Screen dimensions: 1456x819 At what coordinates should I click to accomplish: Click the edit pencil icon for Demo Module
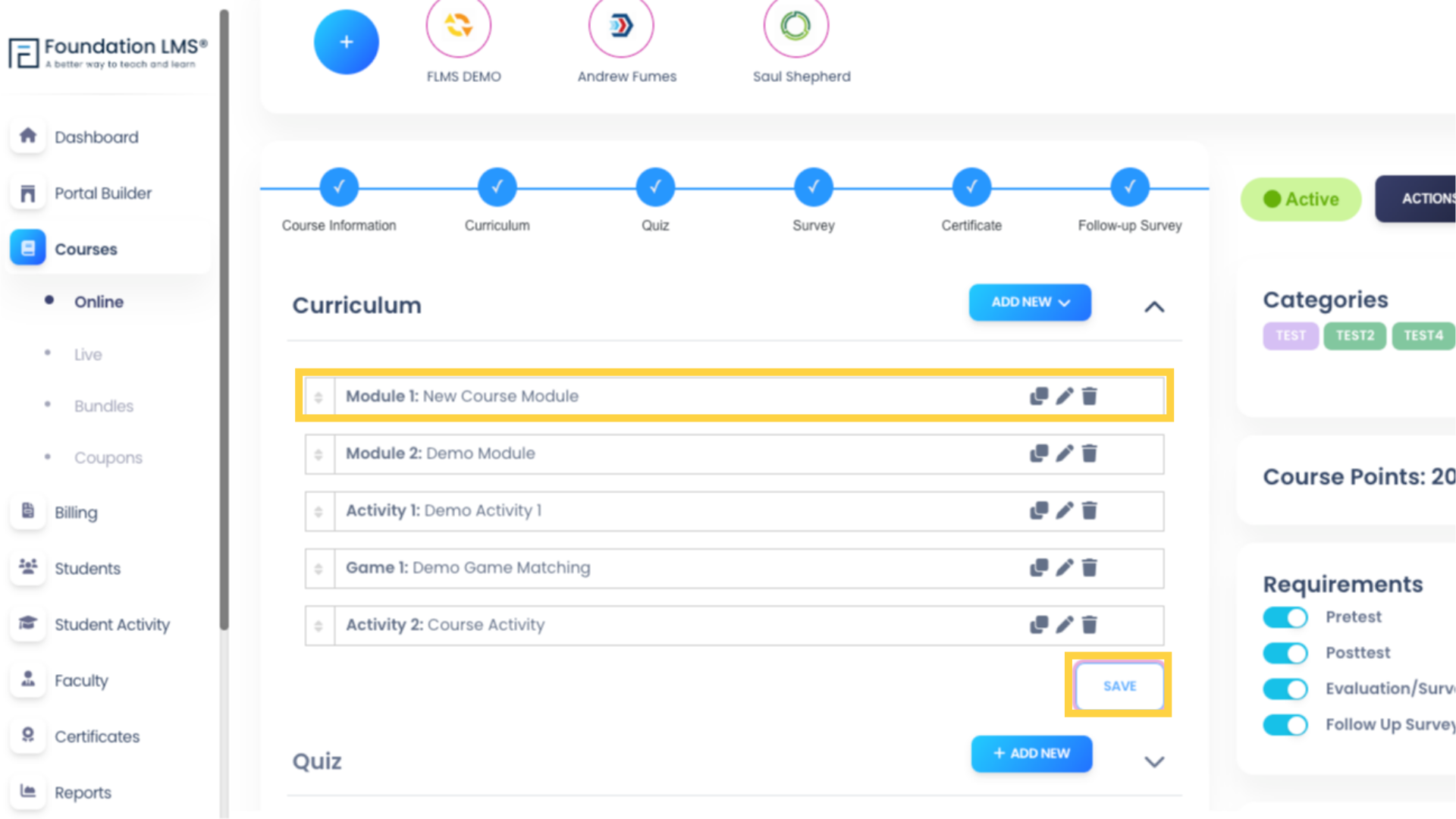pos(1064,453)
